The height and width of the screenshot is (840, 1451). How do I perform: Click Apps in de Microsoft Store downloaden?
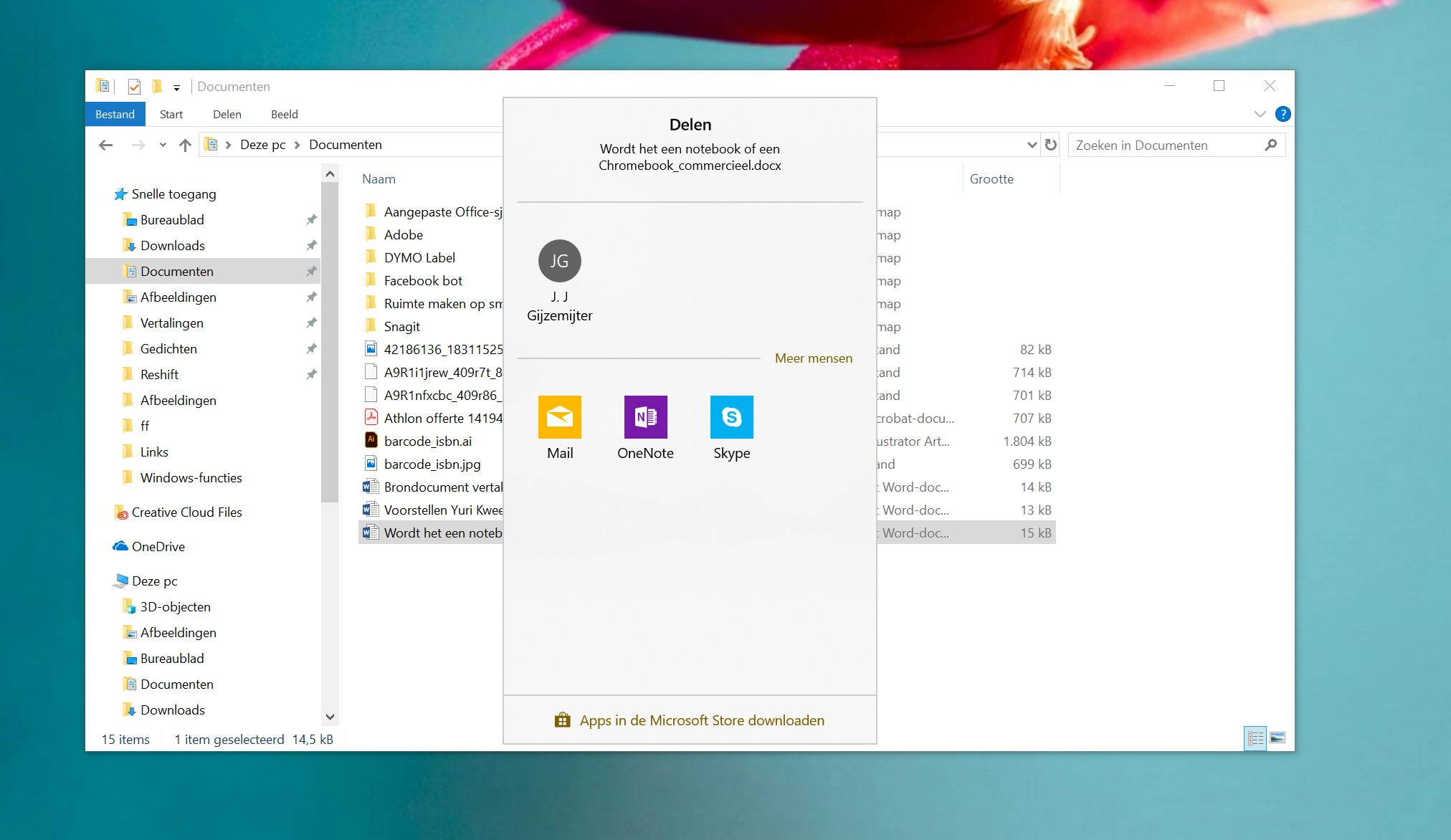[701, 720]
